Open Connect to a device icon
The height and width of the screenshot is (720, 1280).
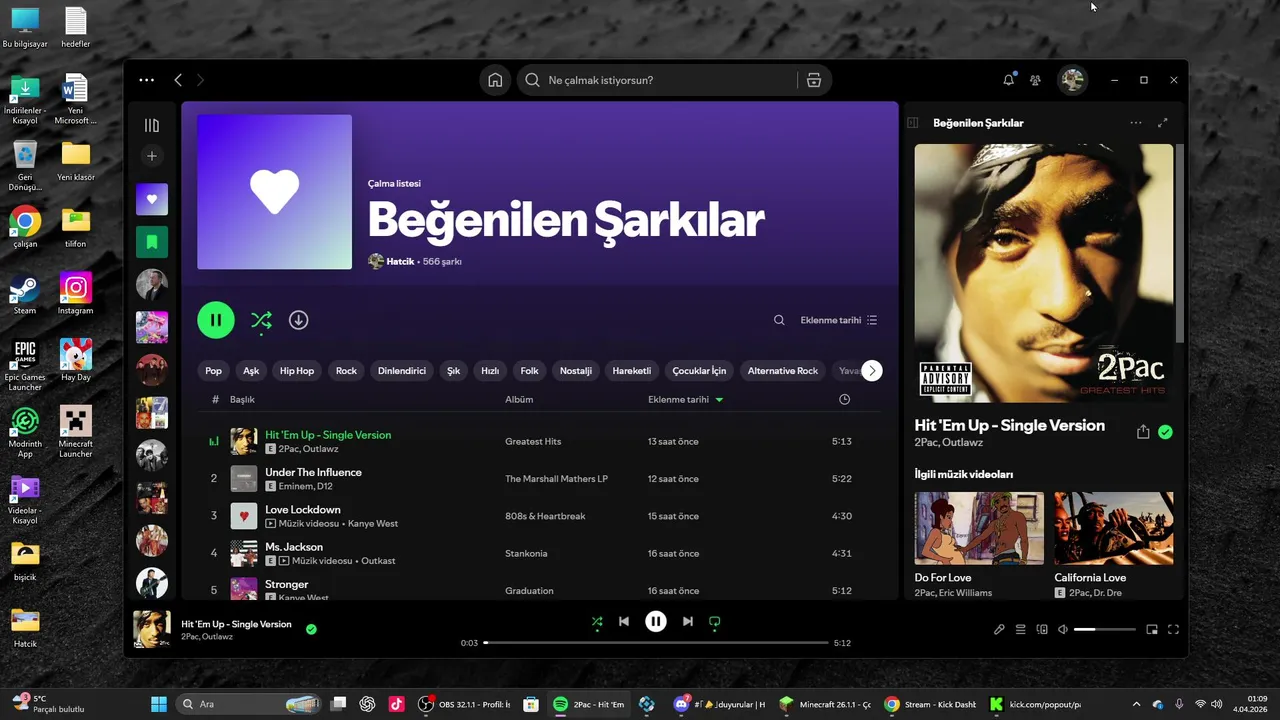pyautogui.click(x=1042, y=629)
